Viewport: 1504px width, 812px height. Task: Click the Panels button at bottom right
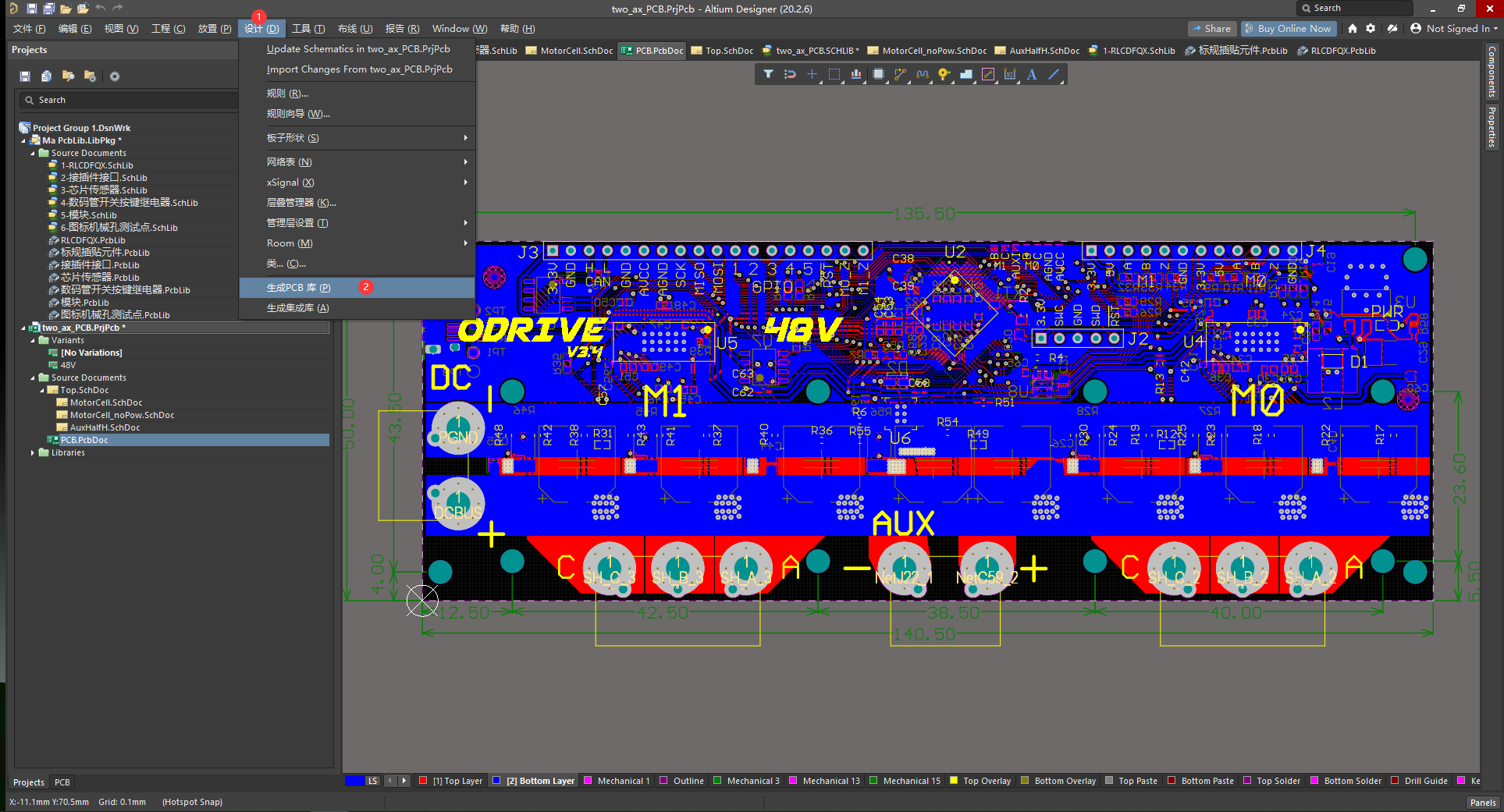click(1482, 803)
